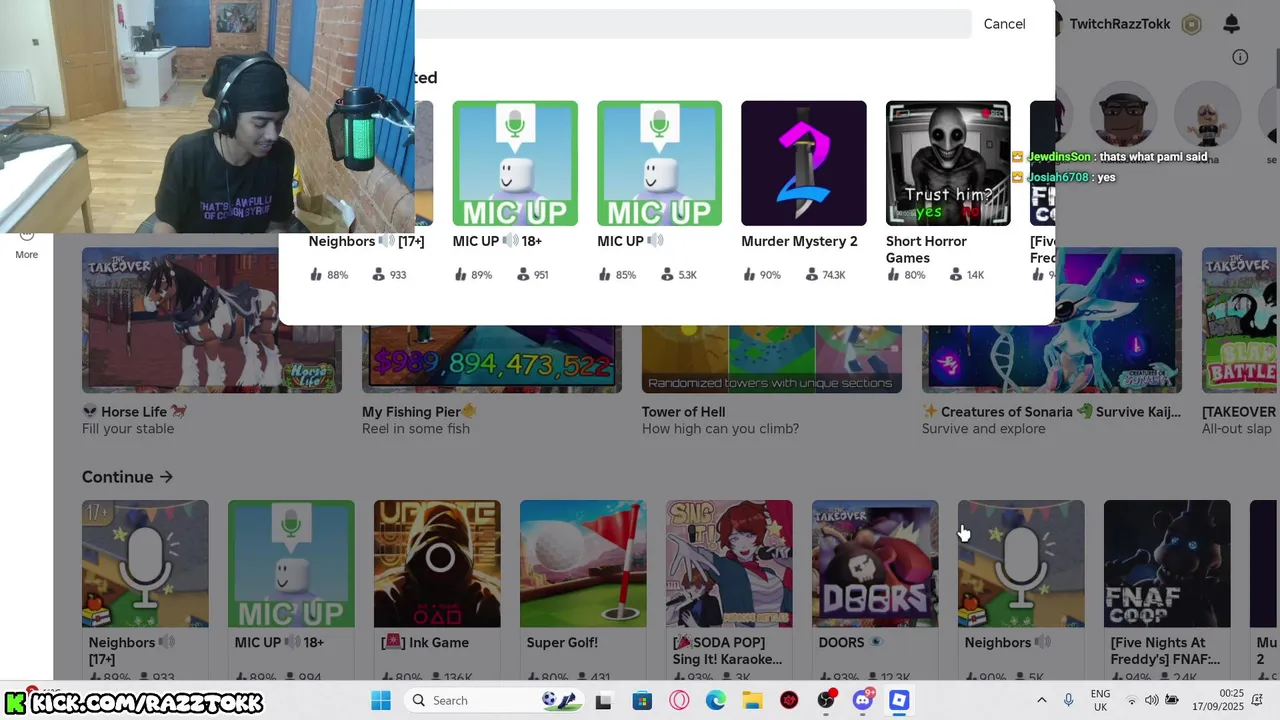1280x720 pixels.
Task: Open the Robux hexagon icon
Action: [1191, 24]
